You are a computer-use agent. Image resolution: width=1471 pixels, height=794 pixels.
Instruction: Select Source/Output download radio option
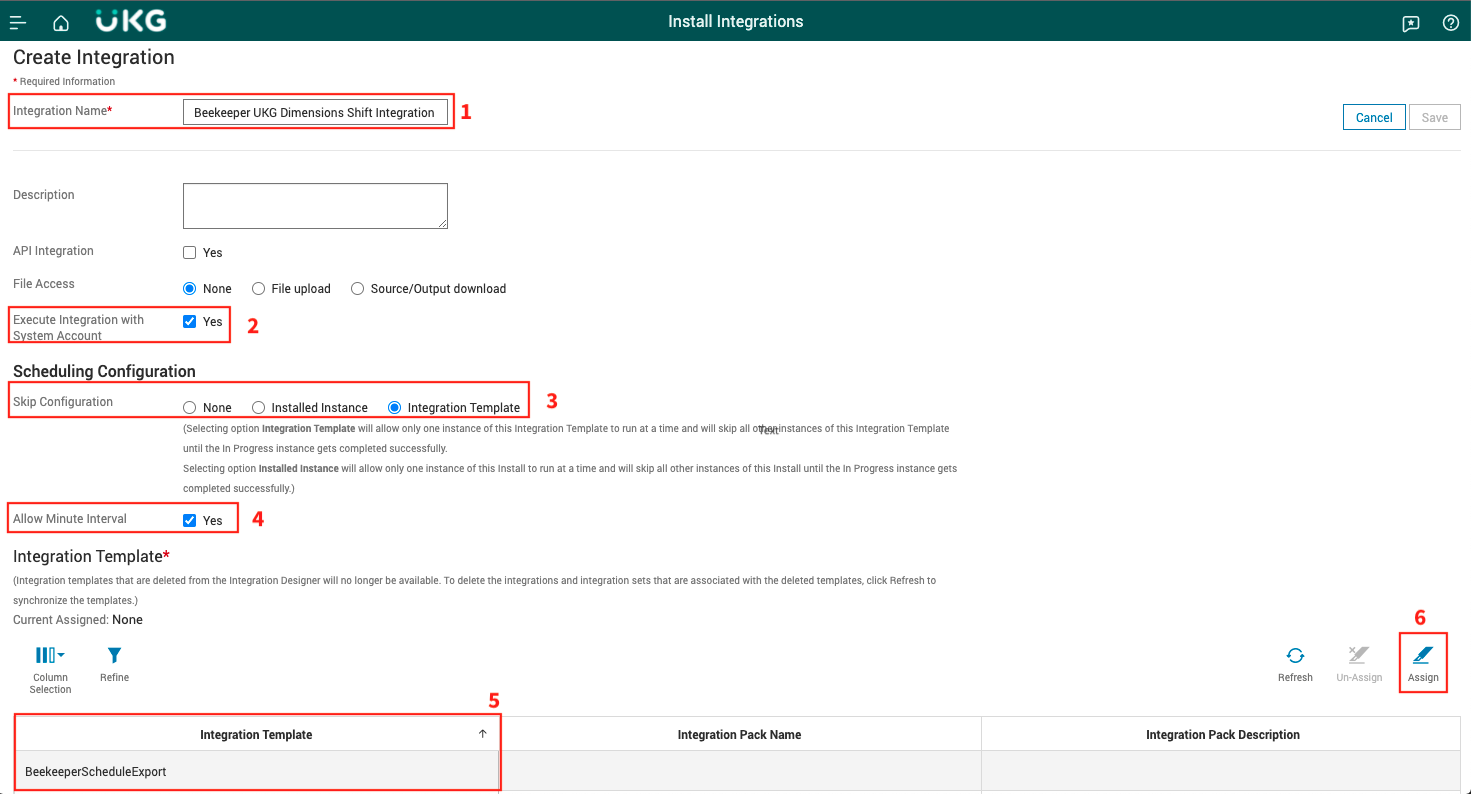coord(358,289)
